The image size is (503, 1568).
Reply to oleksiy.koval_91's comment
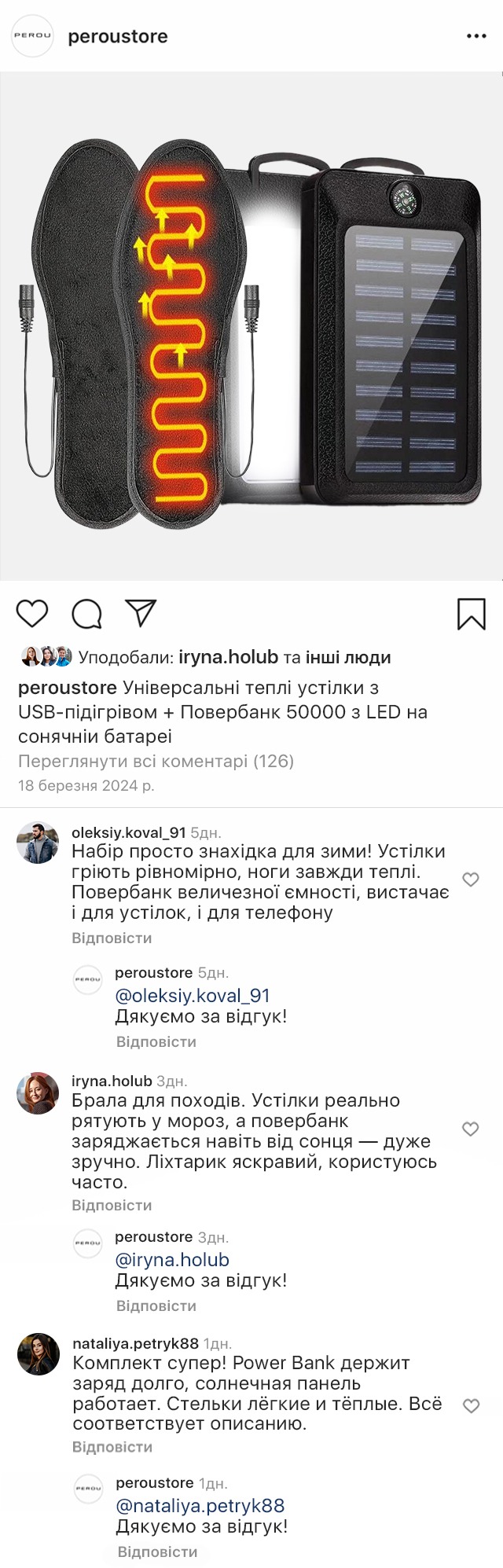coord(112,938)
